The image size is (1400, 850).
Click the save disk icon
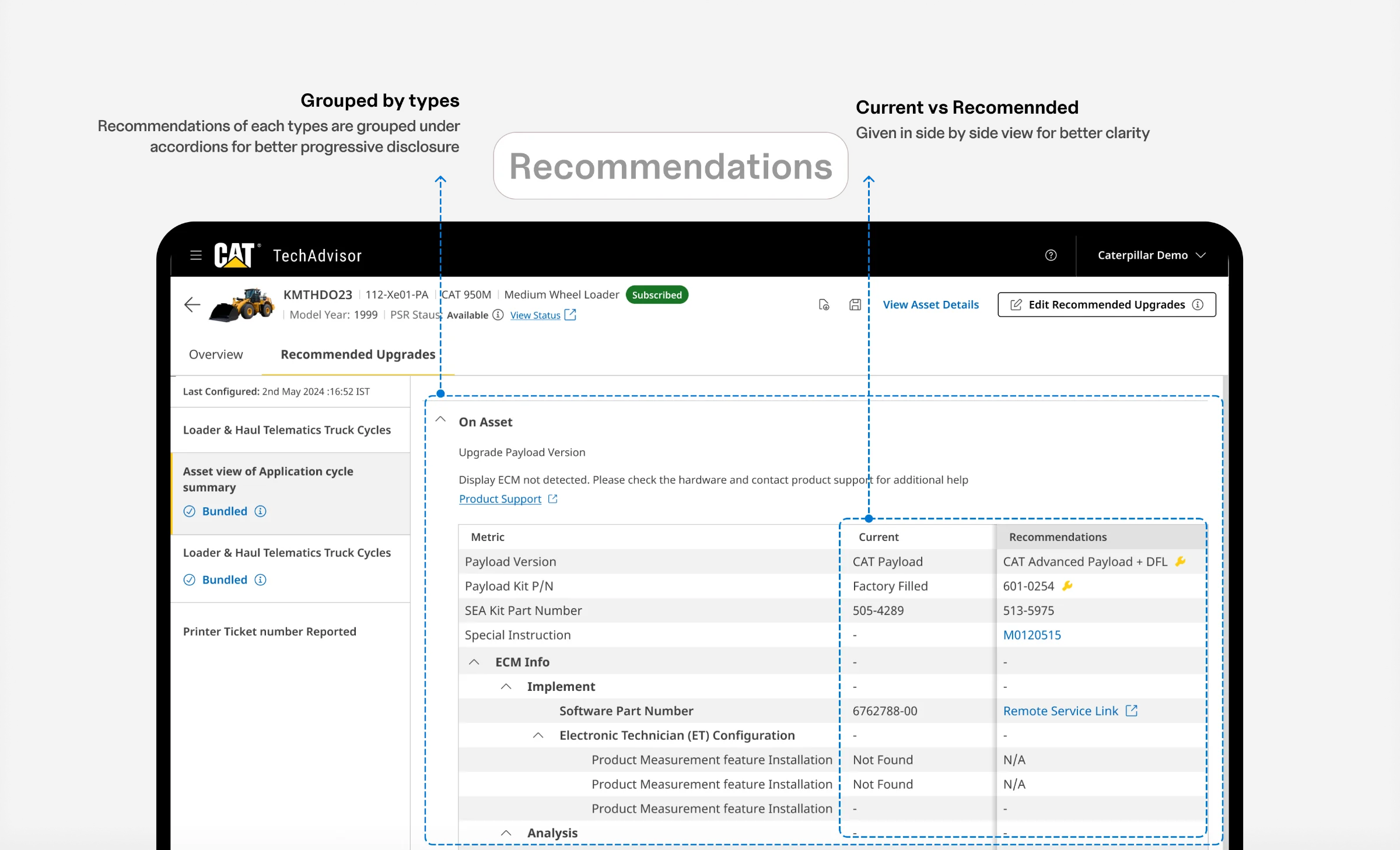pyautogui.click(x=855, y=304)
